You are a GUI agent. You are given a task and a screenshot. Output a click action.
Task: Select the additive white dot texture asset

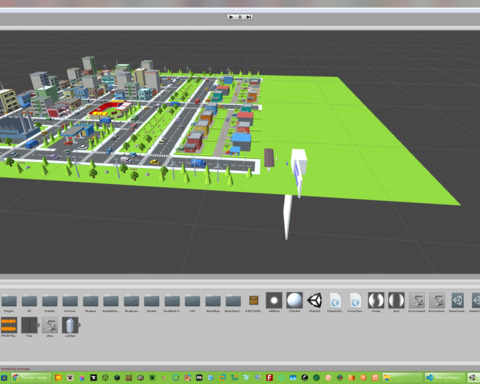[274, 301]
